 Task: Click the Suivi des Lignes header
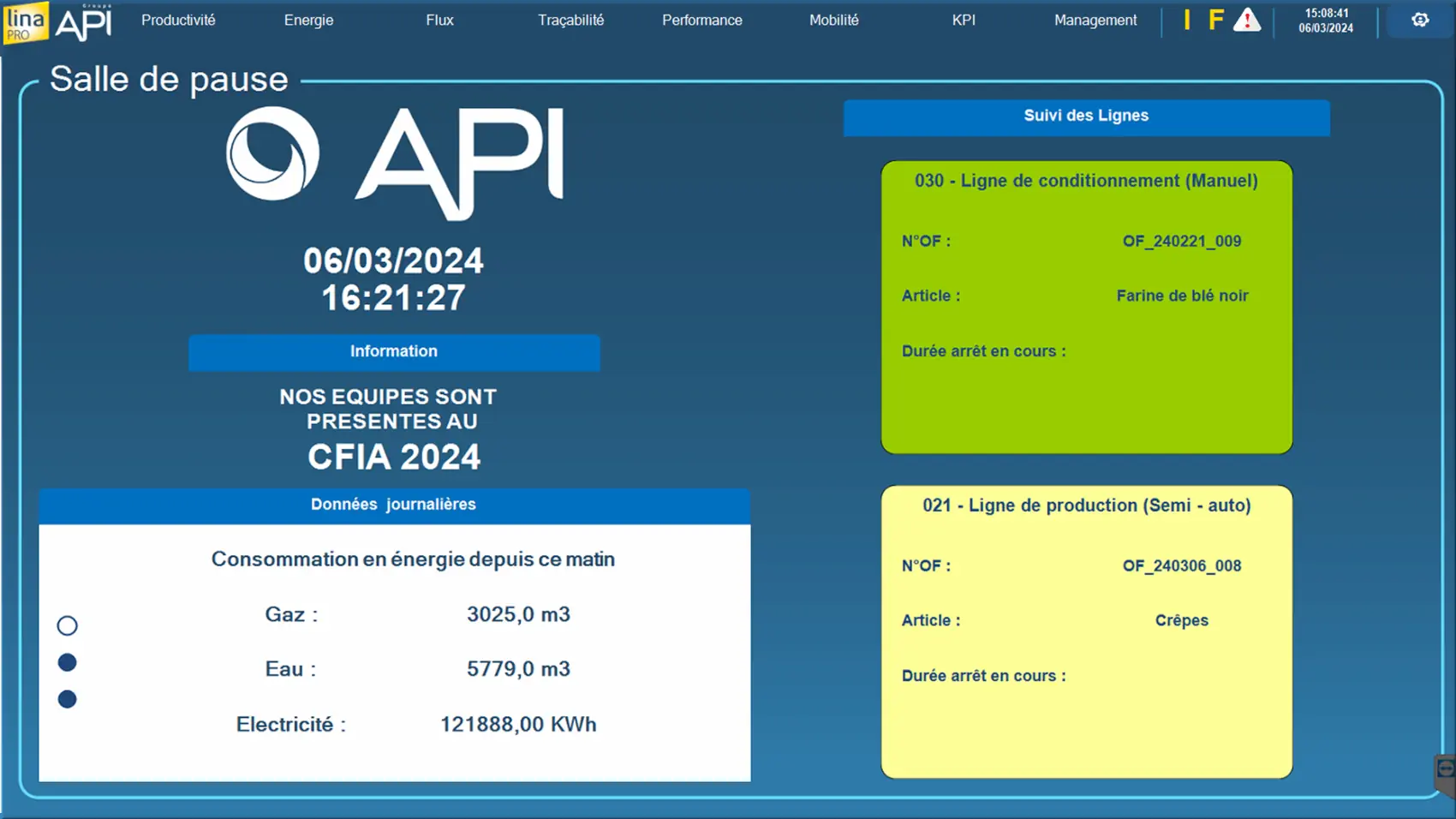pos(1086,117)
